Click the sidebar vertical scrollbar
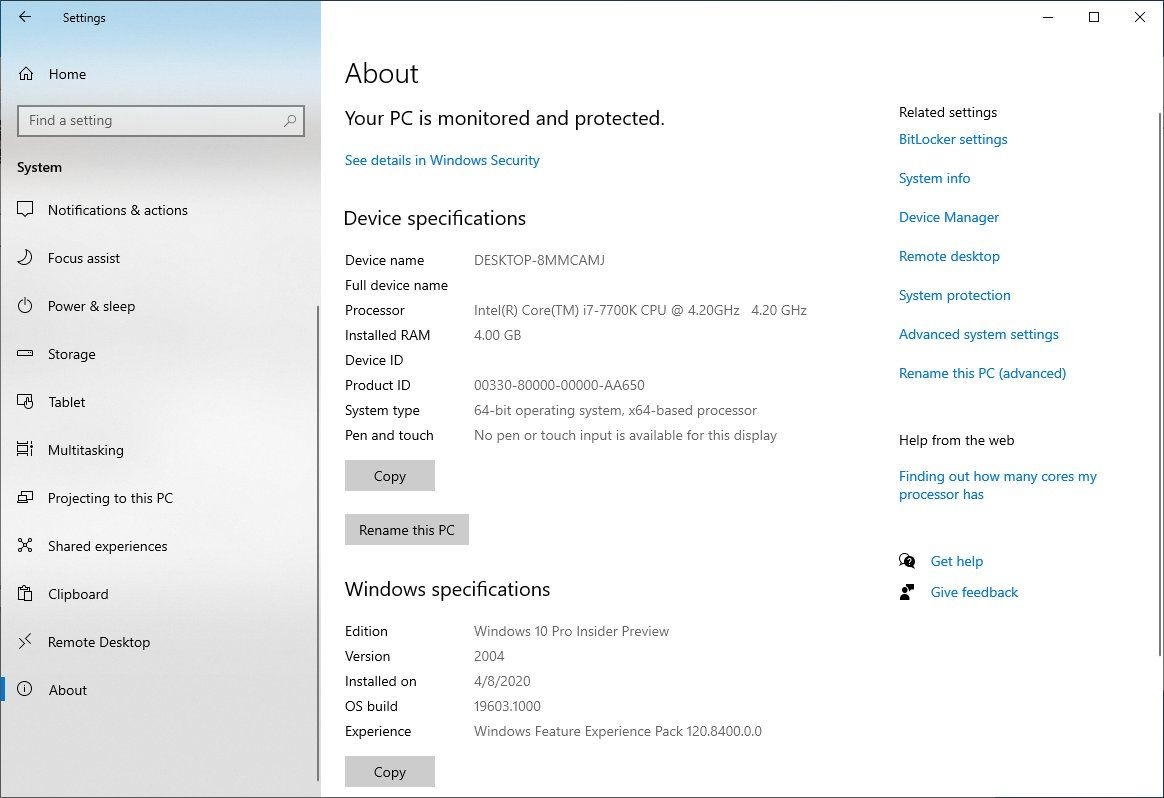1164x798 pixels. pyautogui.click(x=318, y=540)
